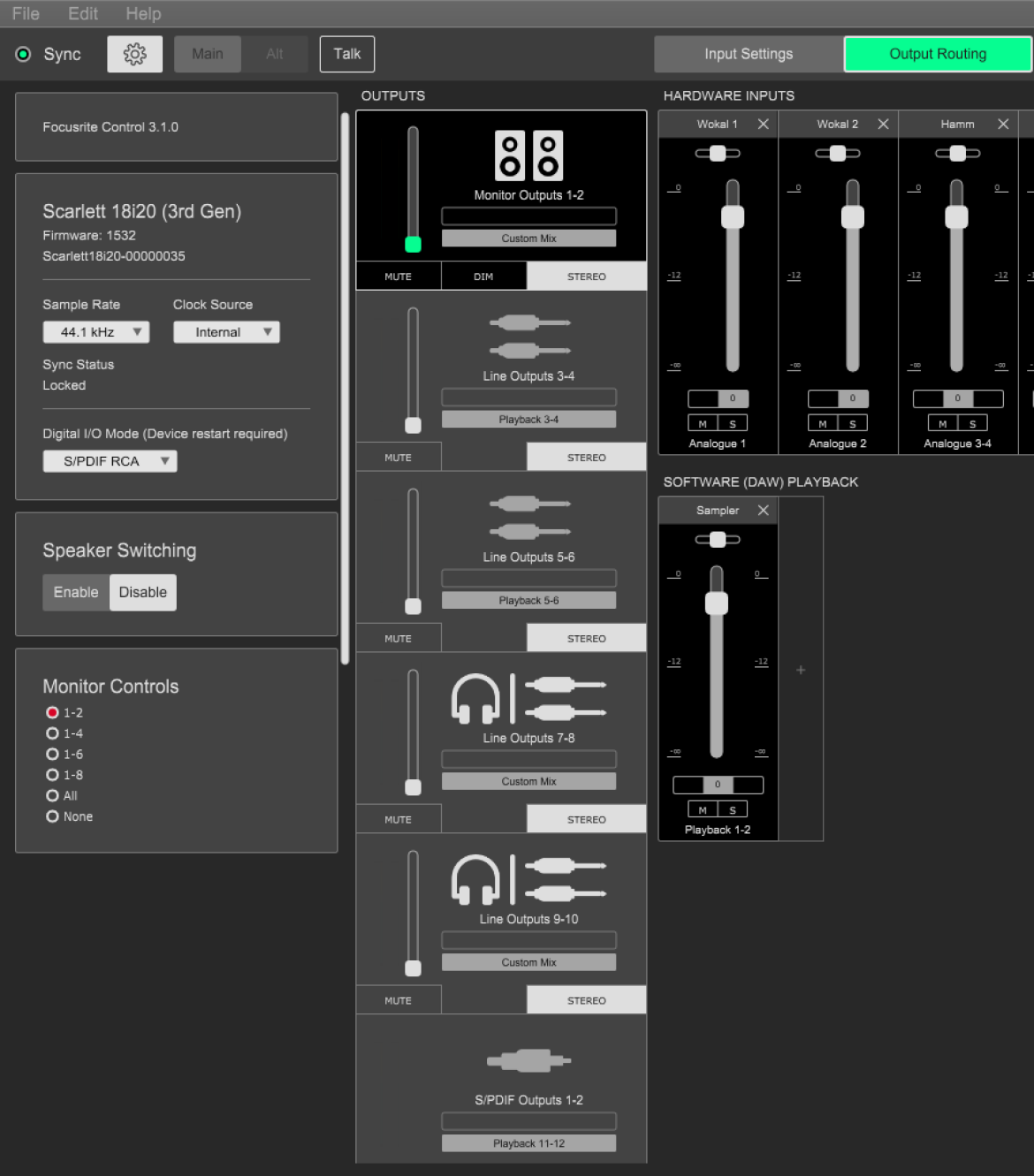Image resolution: width=1034 pixels, height=1176 pixels.
Task: Click the Sampler channel level fader
Action: [717, 603]
